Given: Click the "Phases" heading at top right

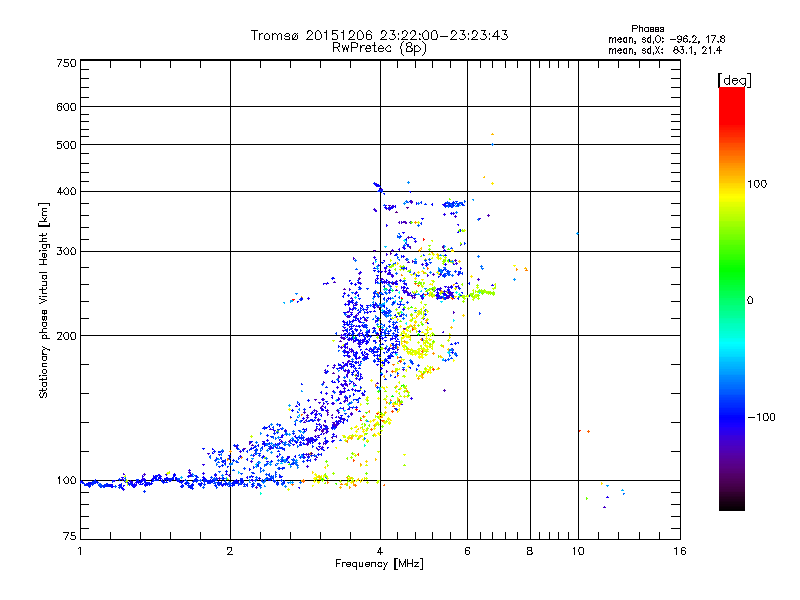Looking at the screenshot, I should click(x=647, y=29).
